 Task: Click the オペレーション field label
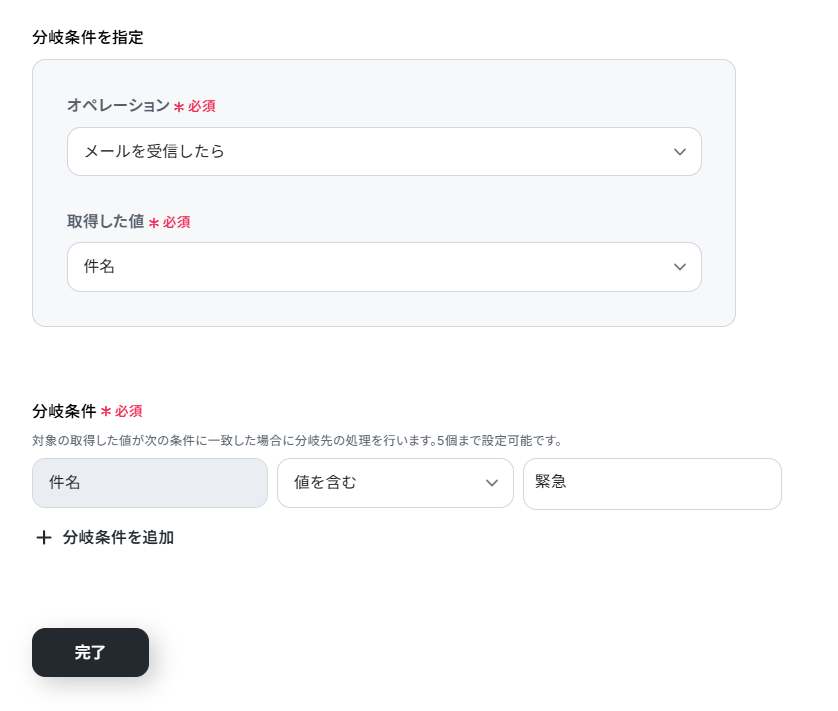(x=118, y=105)
